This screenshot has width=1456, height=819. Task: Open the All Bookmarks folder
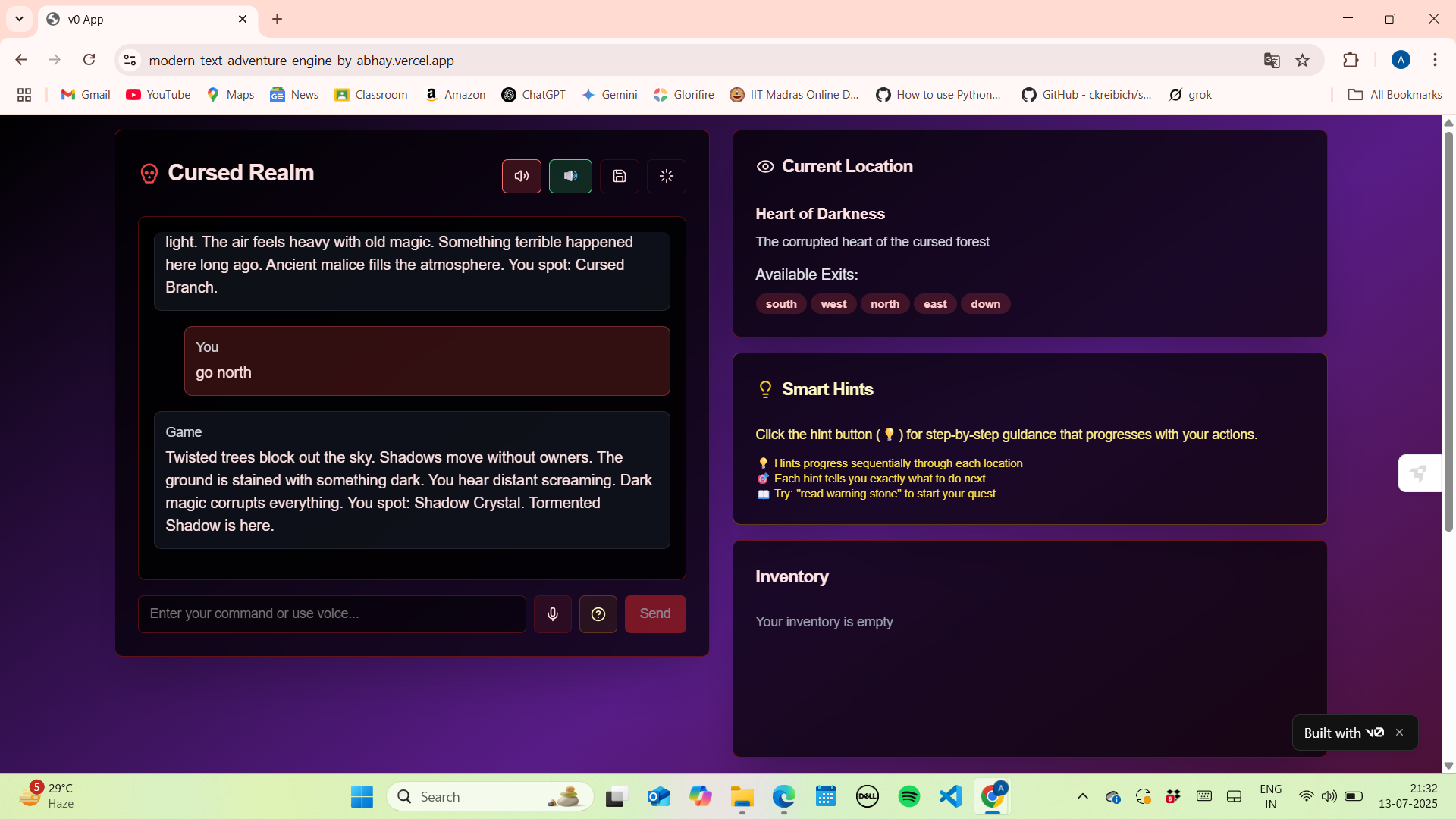click(1395, 95)
